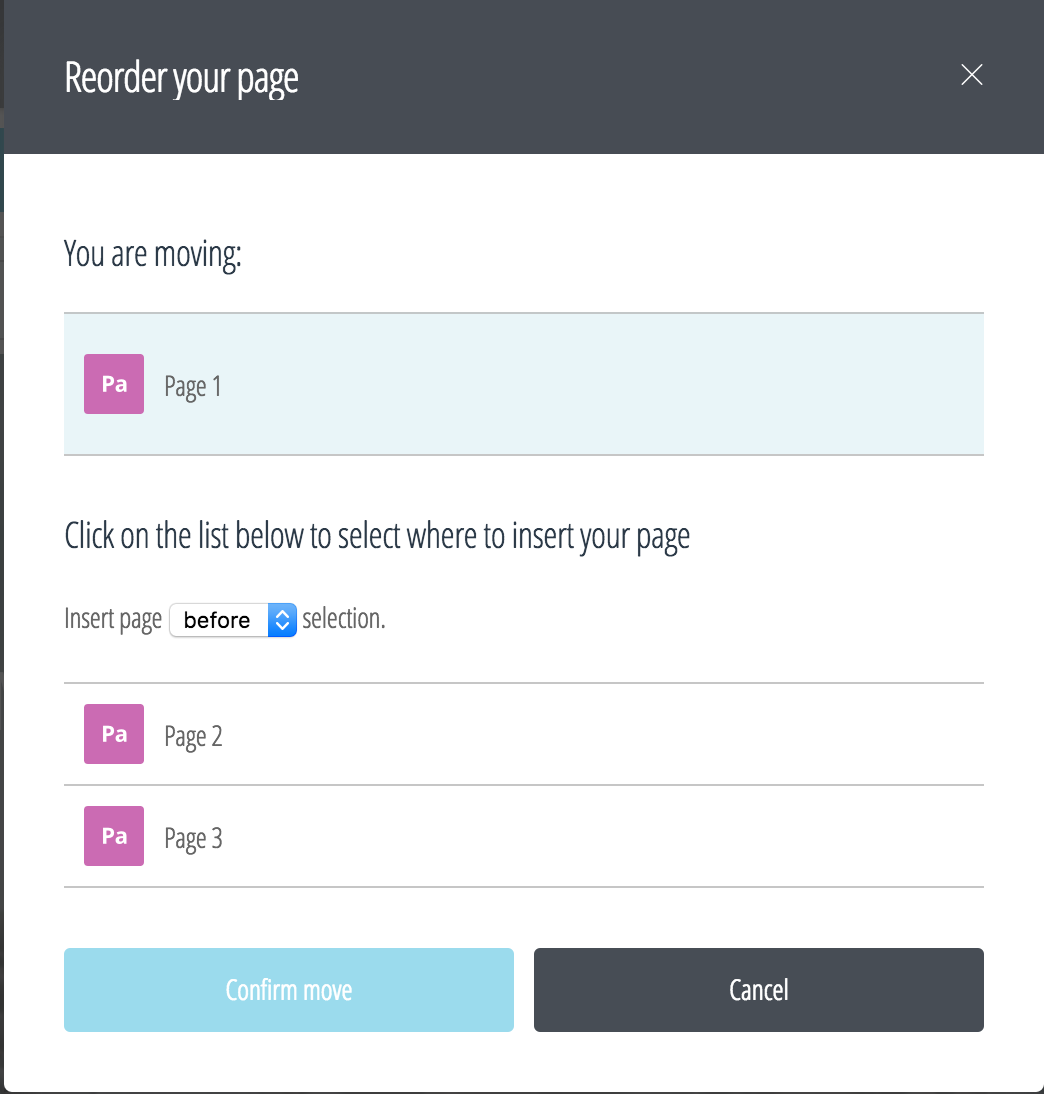Image resolution: width=1044 pixels, height=1094 pixels.
Task: Click the 'You are moving:' heading
Action: [153, 254]
